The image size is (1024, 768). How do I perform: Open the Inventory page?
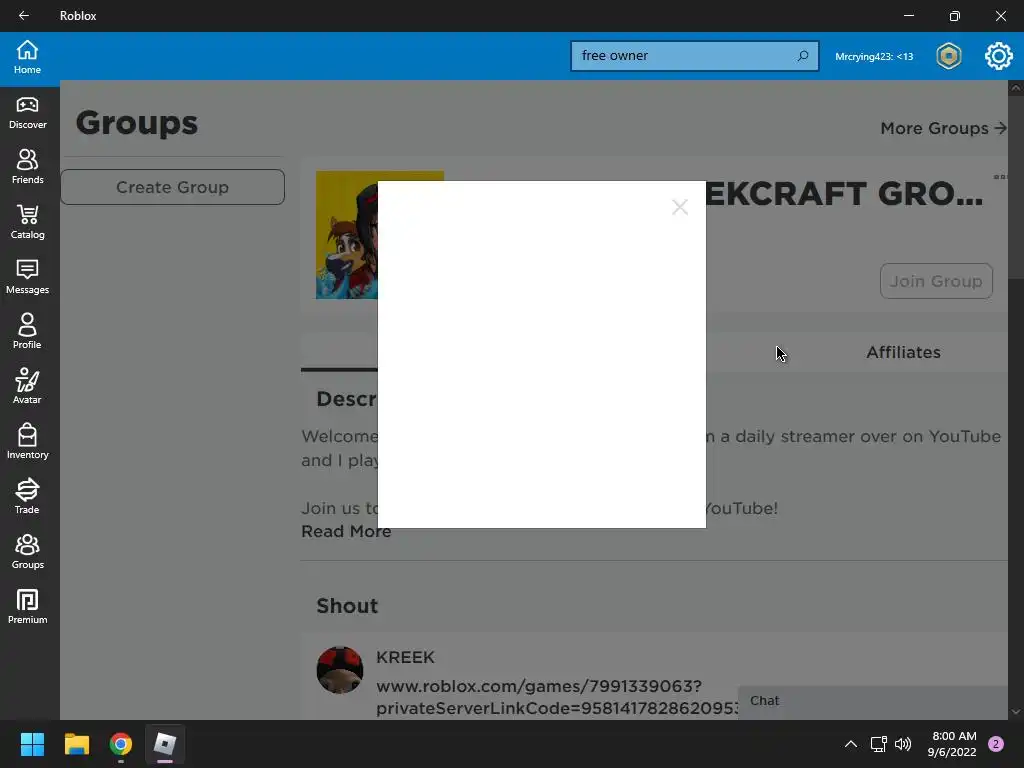coord(27,442)
